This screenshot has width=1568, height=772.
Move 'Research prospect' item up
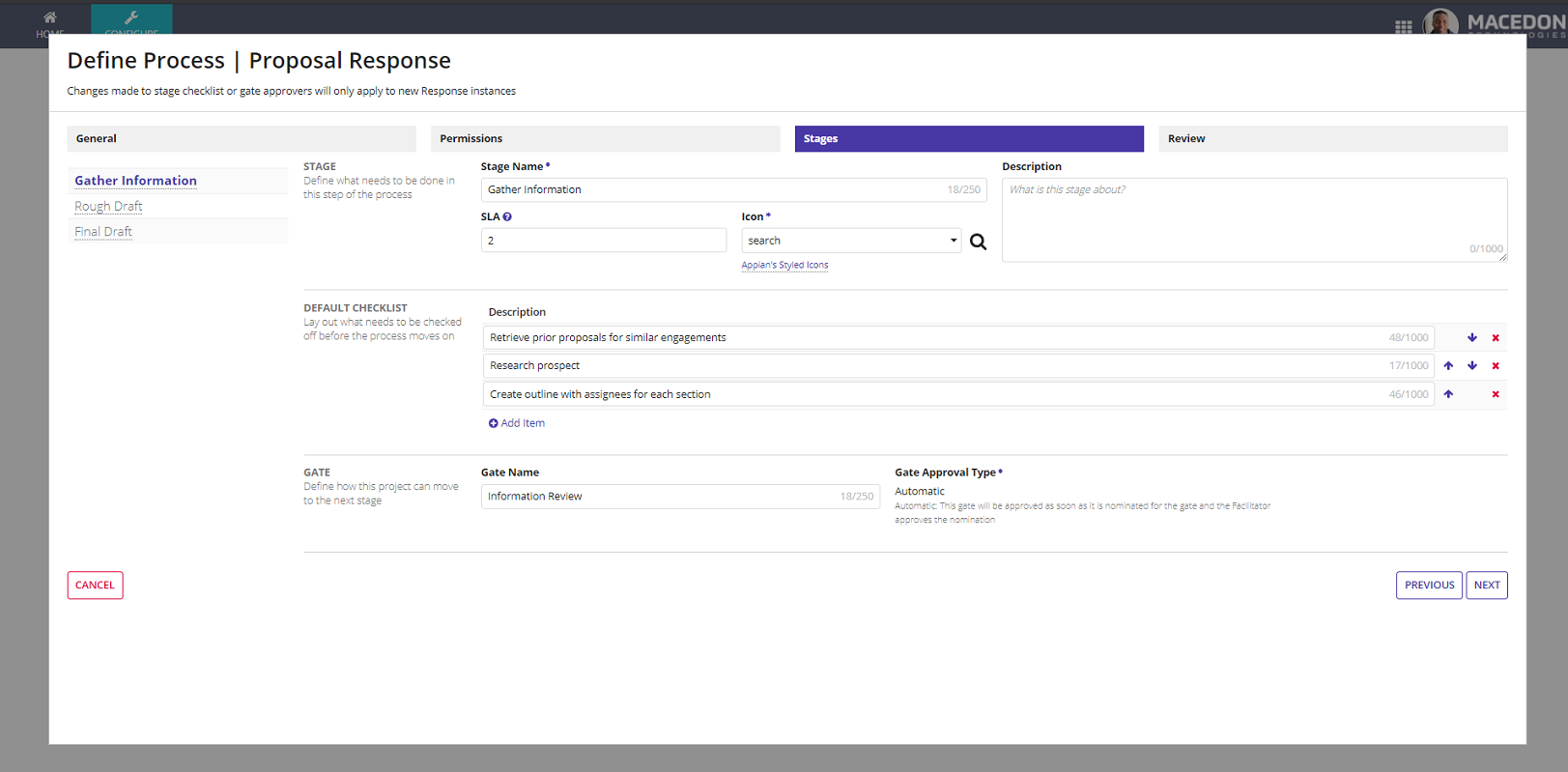tap(1448, 366)
